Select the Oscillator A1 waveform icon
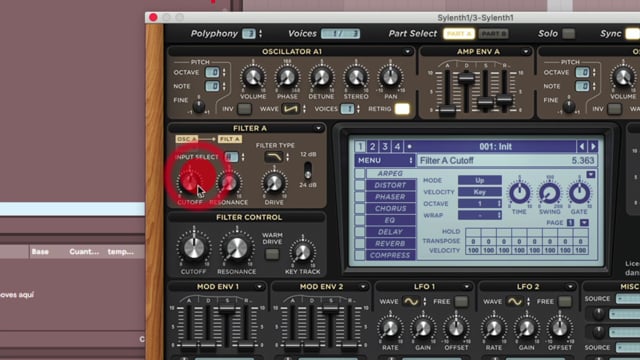The image size is (640, 360). click(x=291, y=109)
